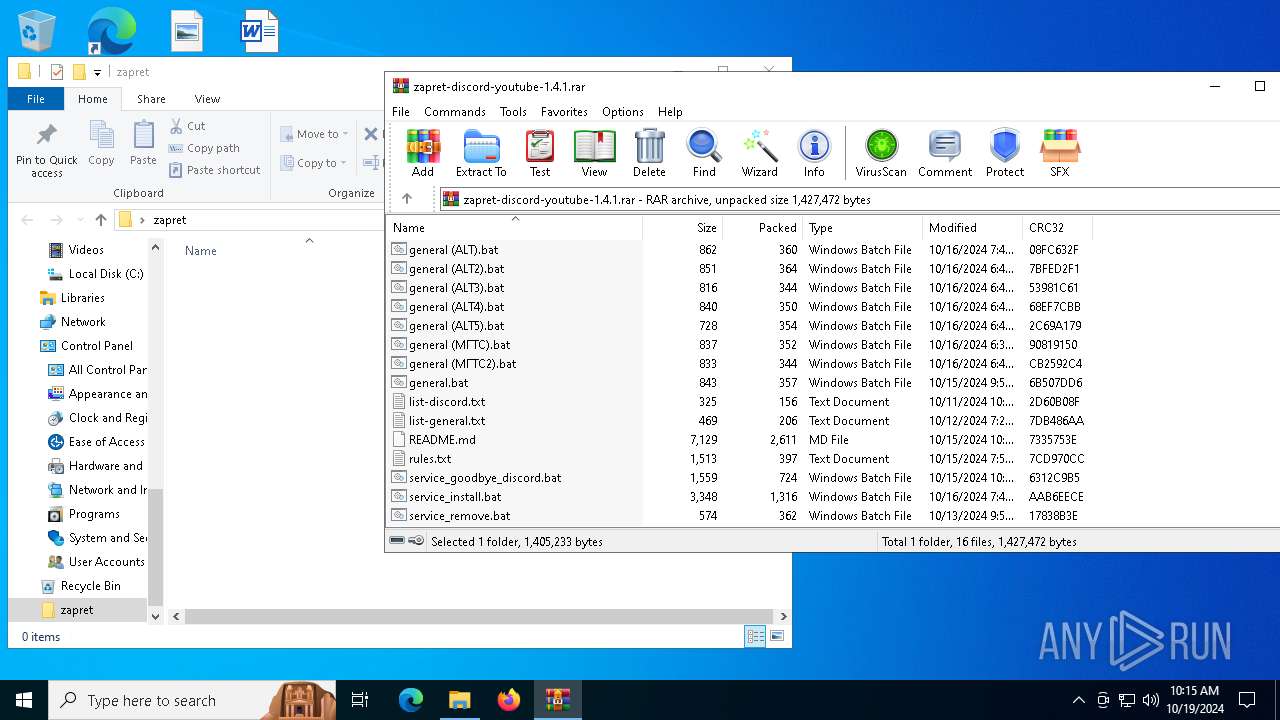
Task: Select Local Disk (C:) in tree
Action: point(105,274)
